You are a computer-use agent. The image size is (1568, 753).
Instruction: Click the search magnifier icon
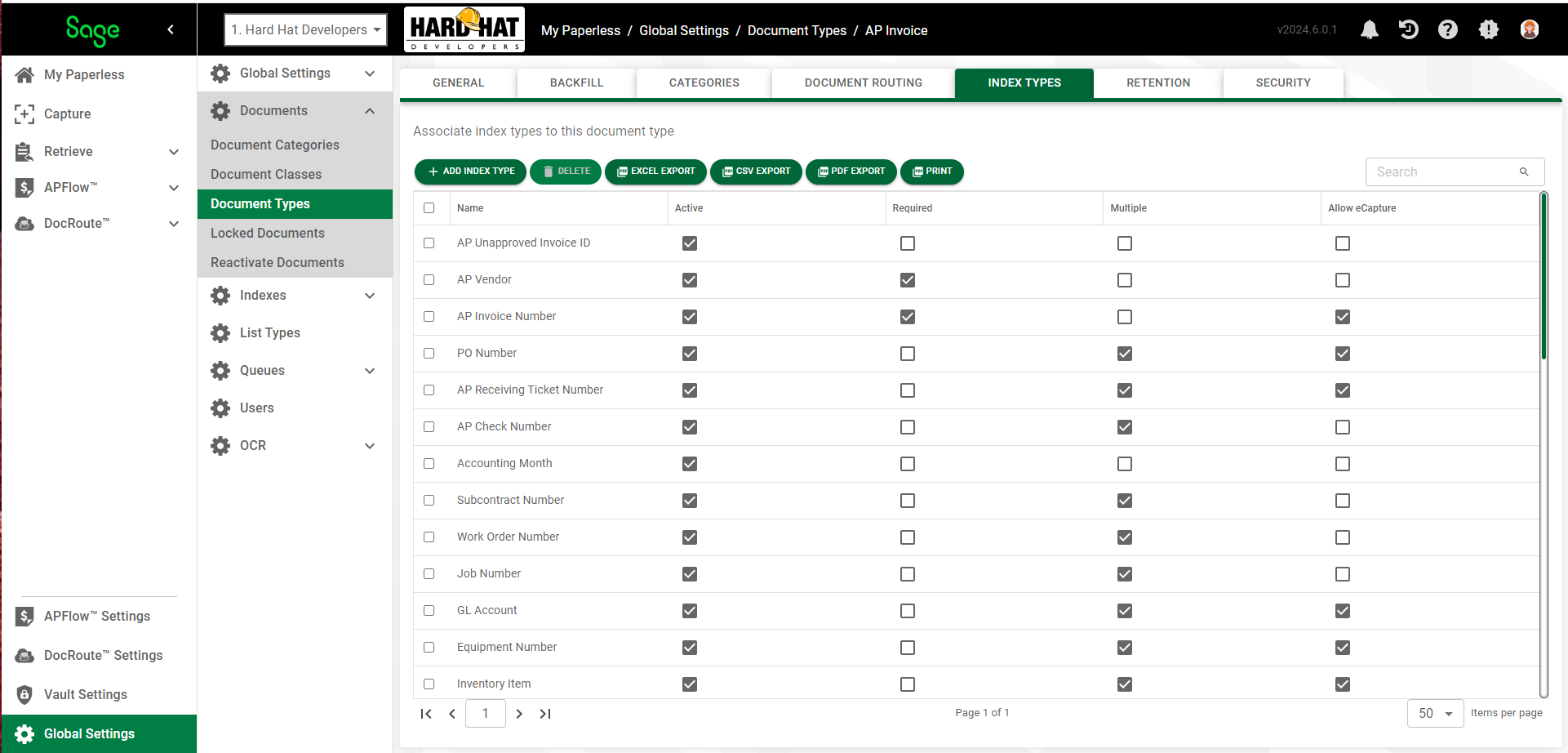click(x=1524, y=172)
